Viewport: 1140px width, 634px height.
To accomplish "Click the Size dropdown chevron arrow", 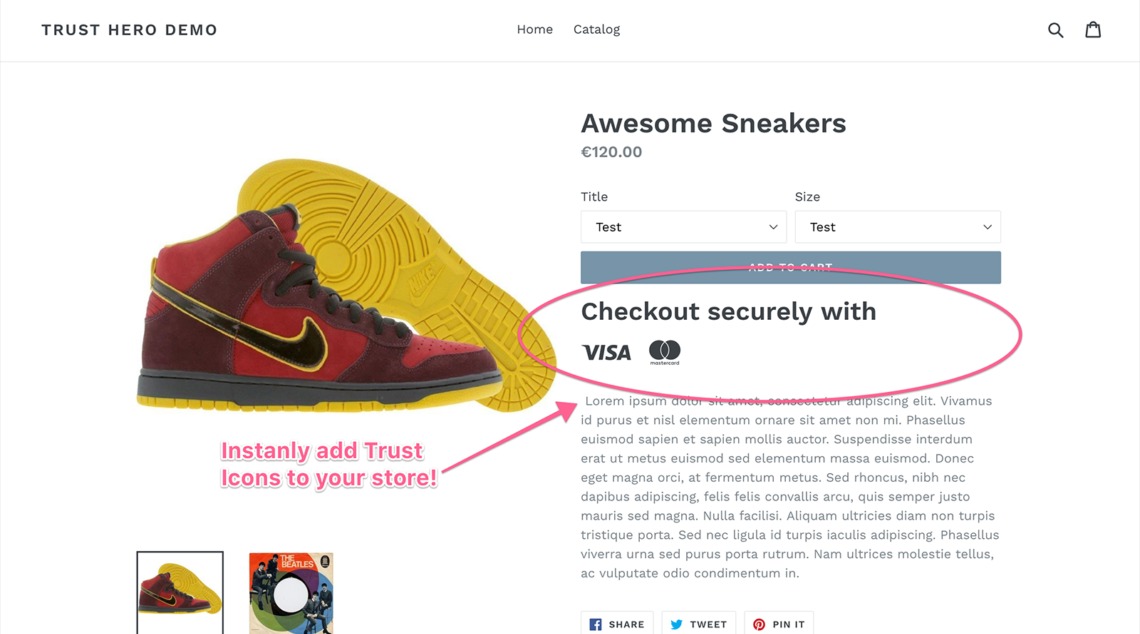I will coord(987,227).
